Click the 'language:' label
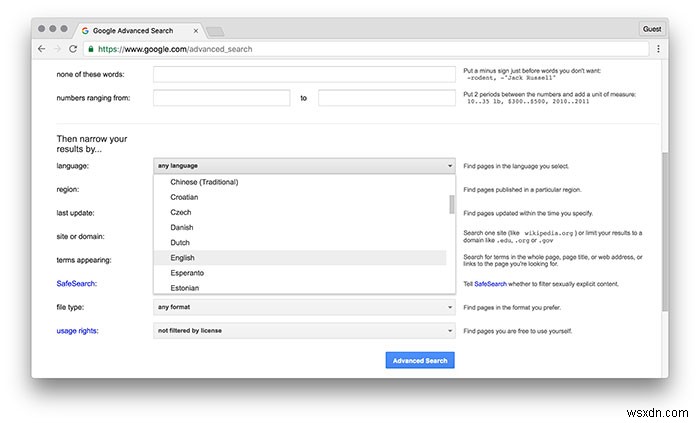The image size is (700, 423). click(72, 166)
